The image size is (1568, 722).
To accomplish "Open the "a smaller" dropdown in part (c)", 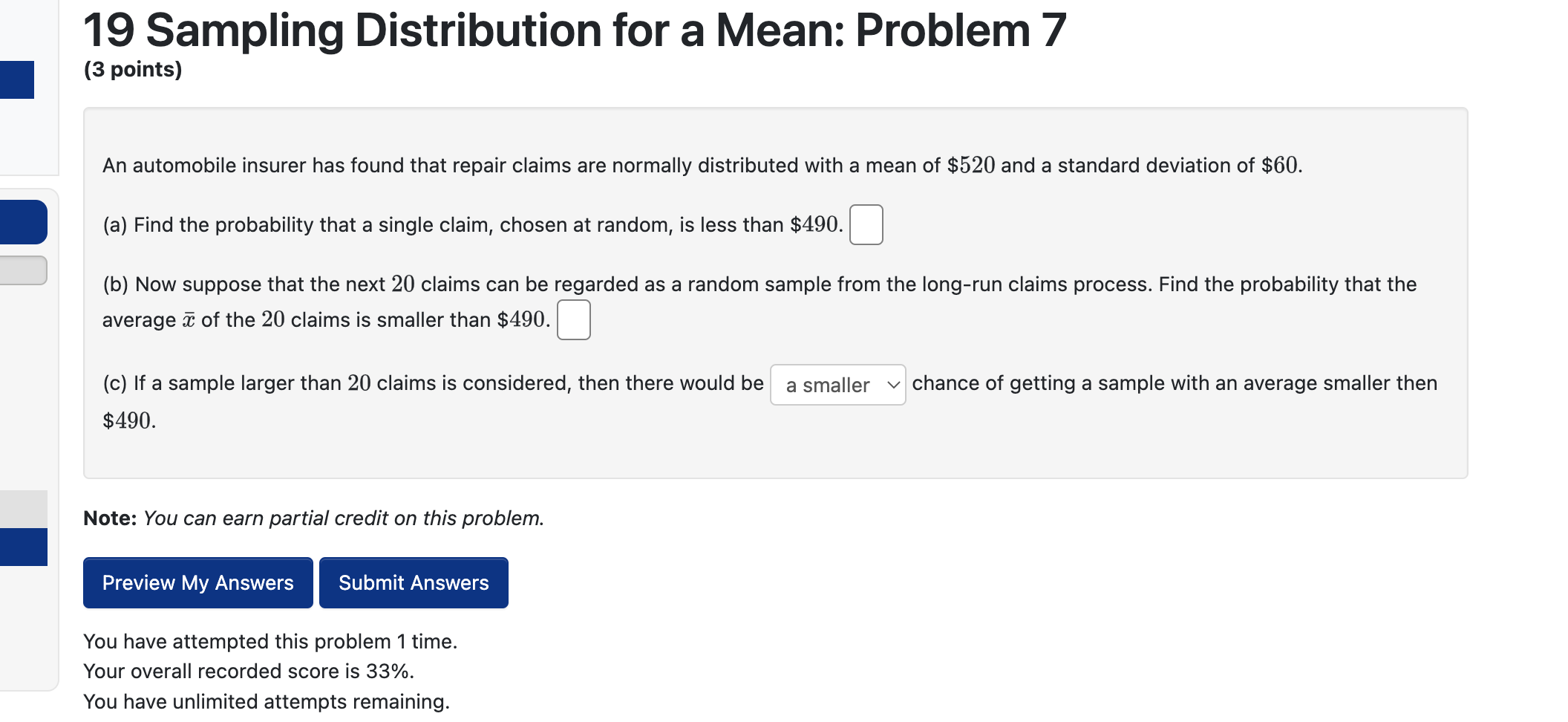I will coord(837,385).
